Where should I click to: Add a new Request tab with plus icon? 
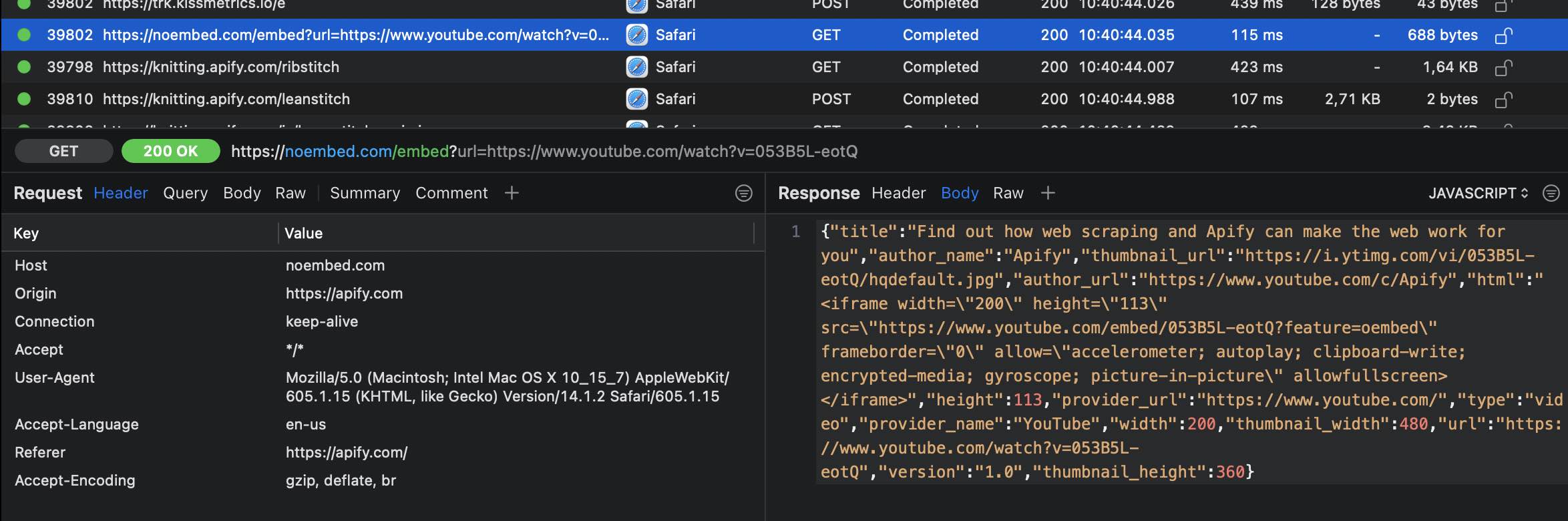point(512,193)
